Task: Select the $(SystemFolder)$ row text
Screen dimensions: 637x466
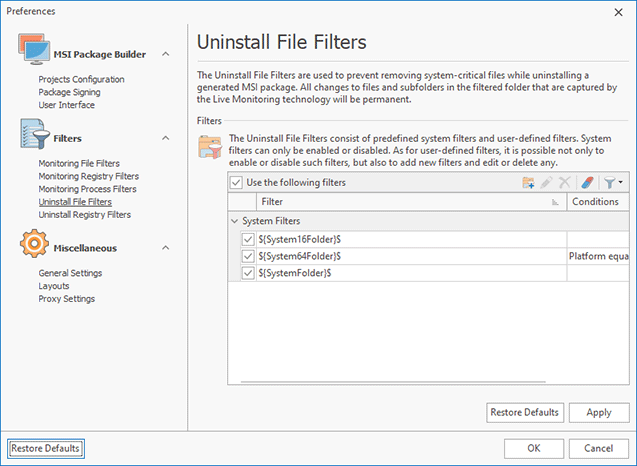Action: coord(295,273)
